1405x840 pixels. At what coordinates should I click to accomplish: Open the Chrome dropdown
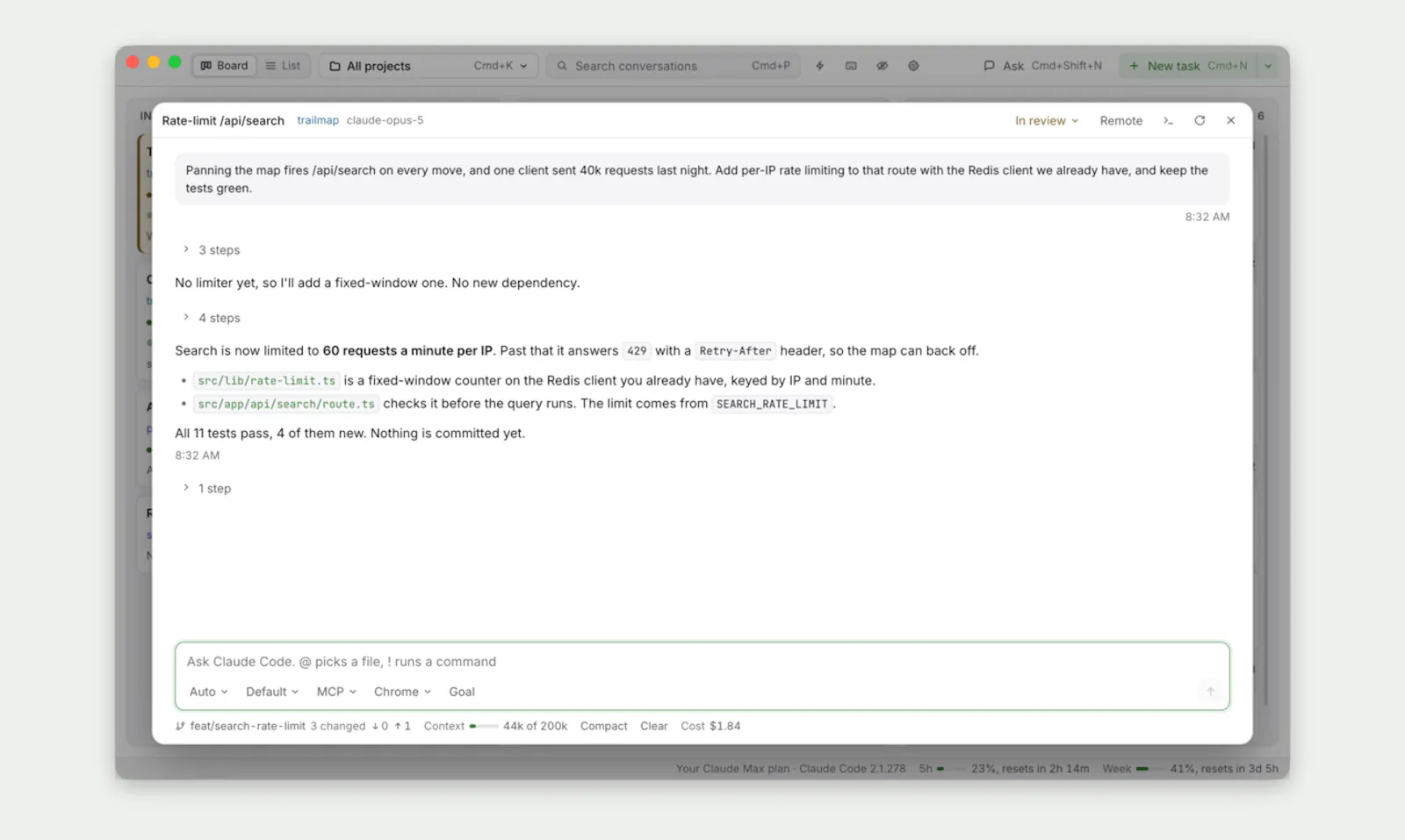(x=402, y=692)
